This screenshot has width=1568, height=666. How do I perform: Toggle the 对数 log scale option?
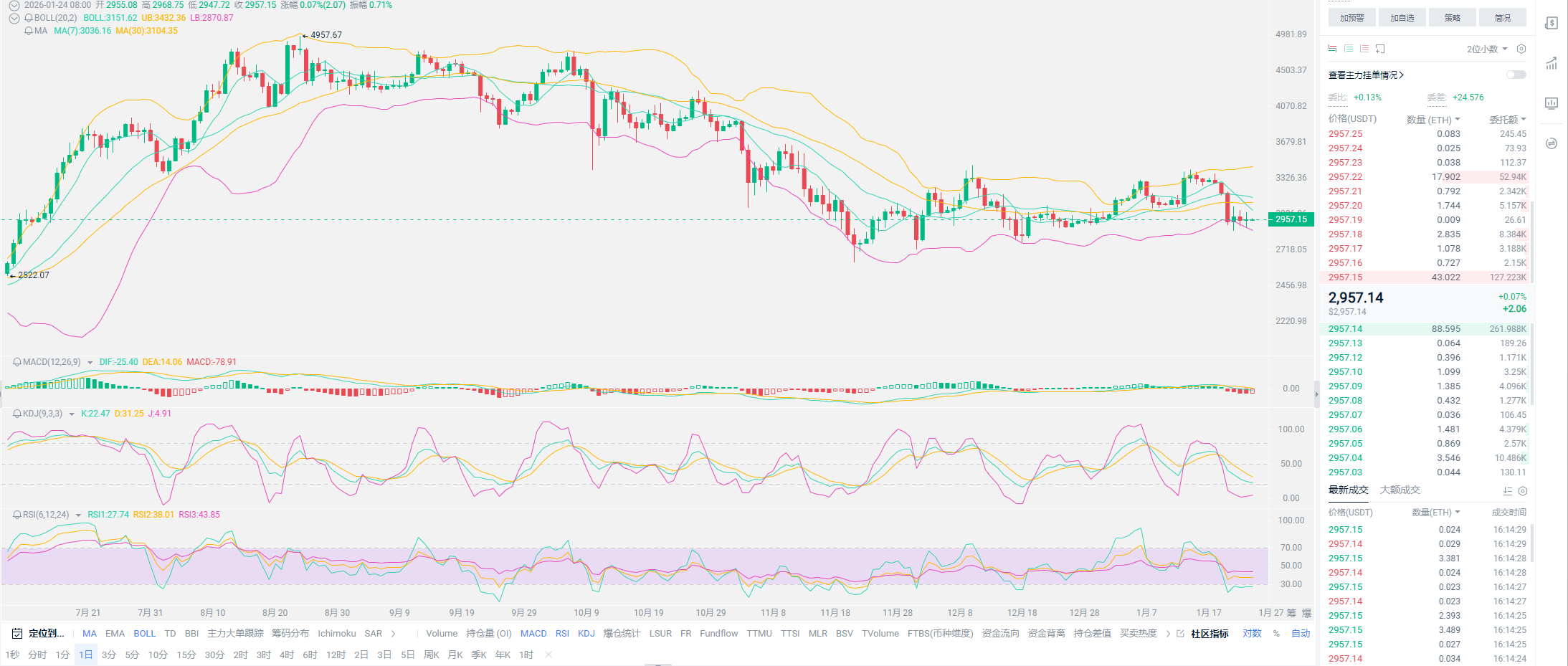[x=1252, y=634]
